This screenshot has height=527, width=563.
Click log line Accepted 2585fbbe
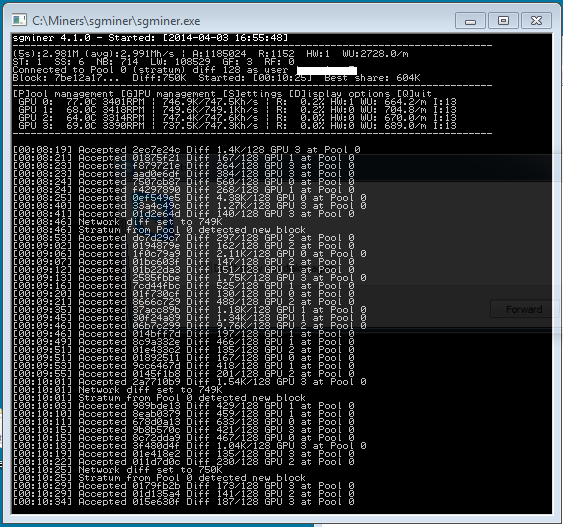click(189, 278)
